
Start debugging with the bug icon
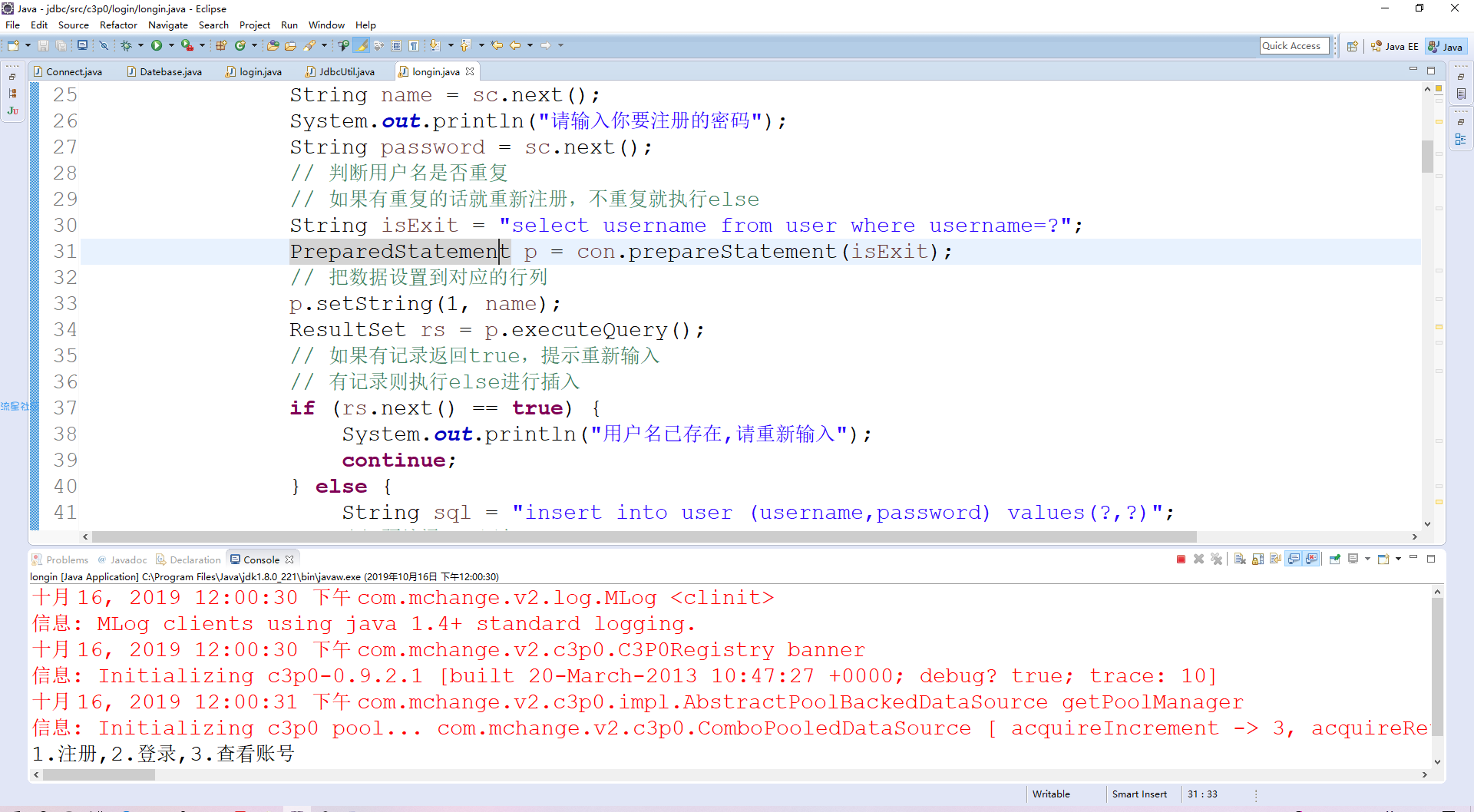127,46
